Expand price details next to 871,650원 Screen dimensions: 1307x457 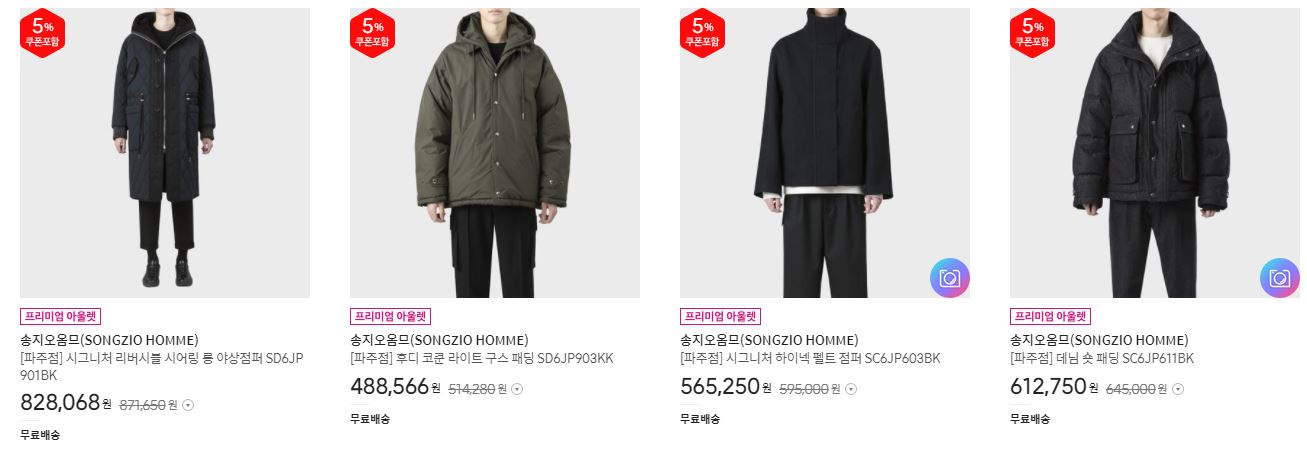point(188,405)
